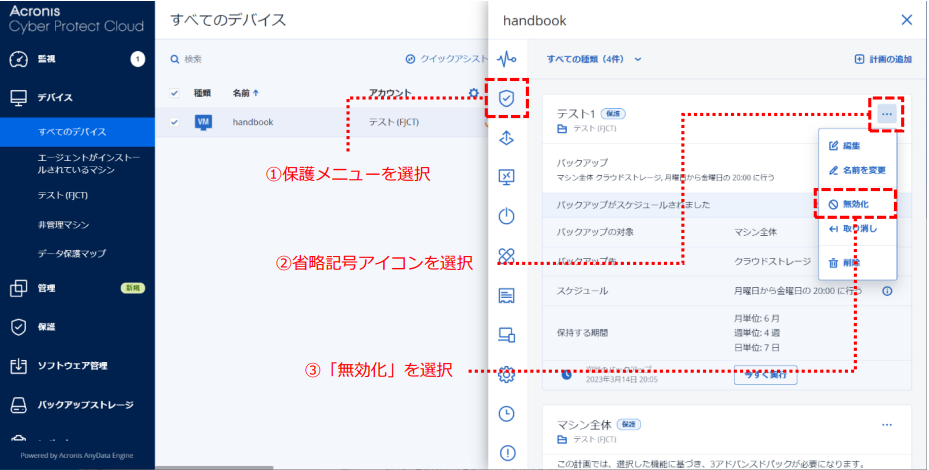Image resolution: width=929 pixels, height=470 pixels.
Task: Expand the すべての種類 (4件) filter dropdown
Action: 594,59
